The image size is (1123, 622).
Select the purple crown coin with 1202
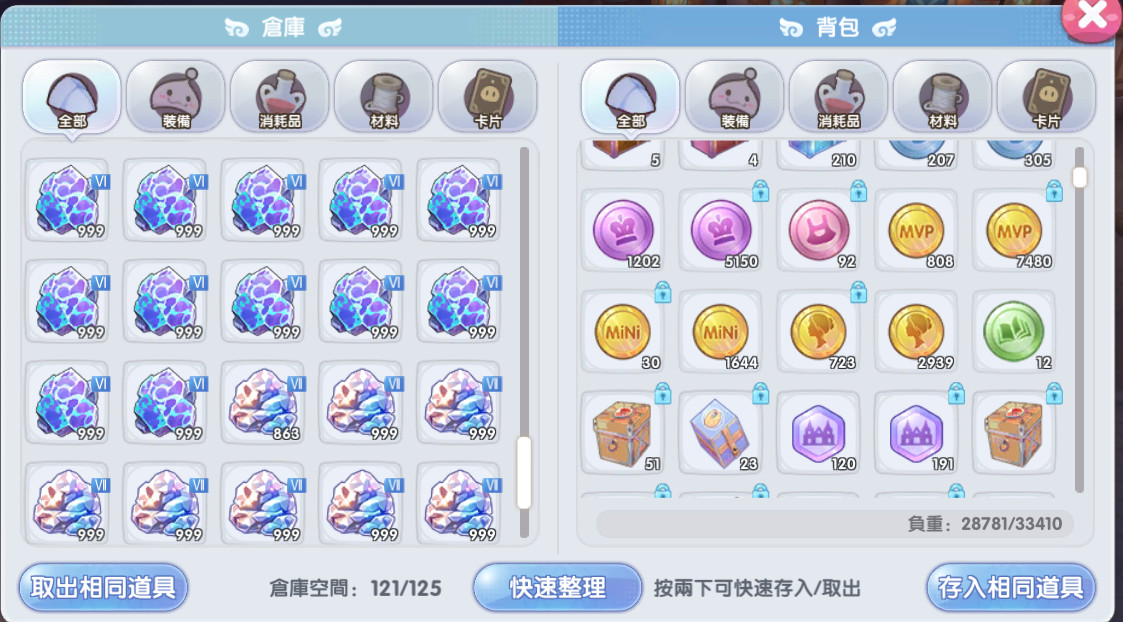(x=622, y=231)
